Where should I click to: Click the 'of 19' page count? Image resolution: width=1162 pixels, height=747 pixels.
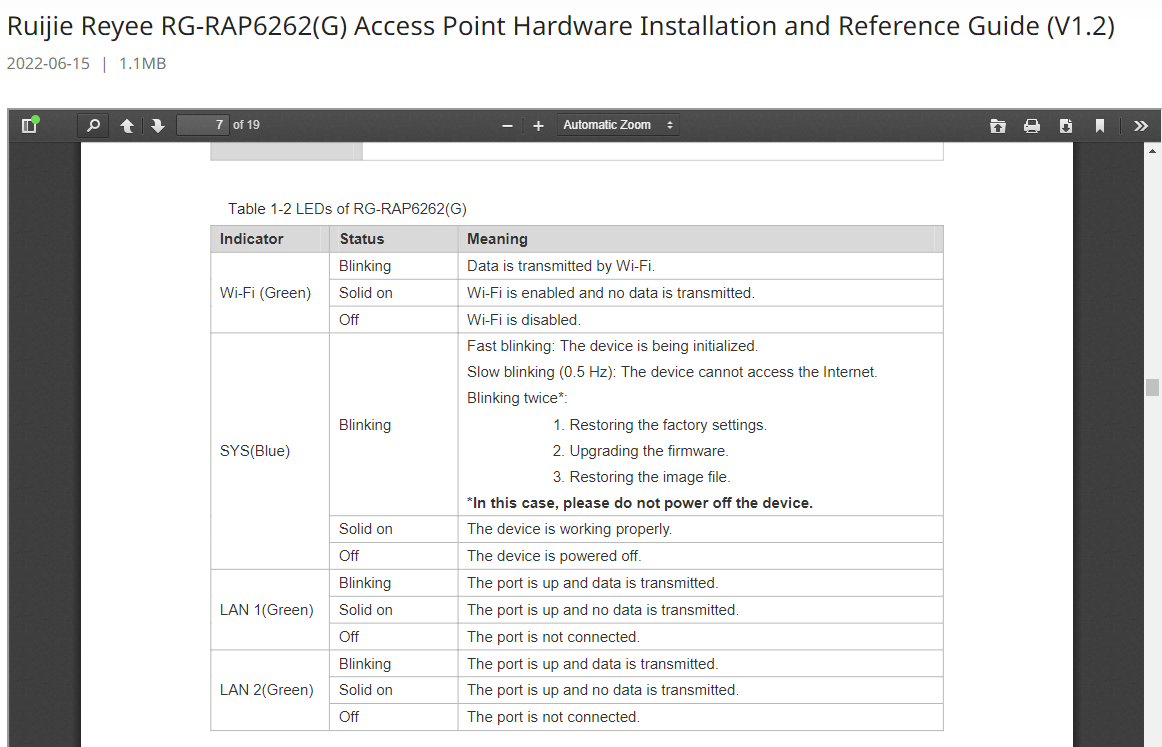(x=246, y=125)
